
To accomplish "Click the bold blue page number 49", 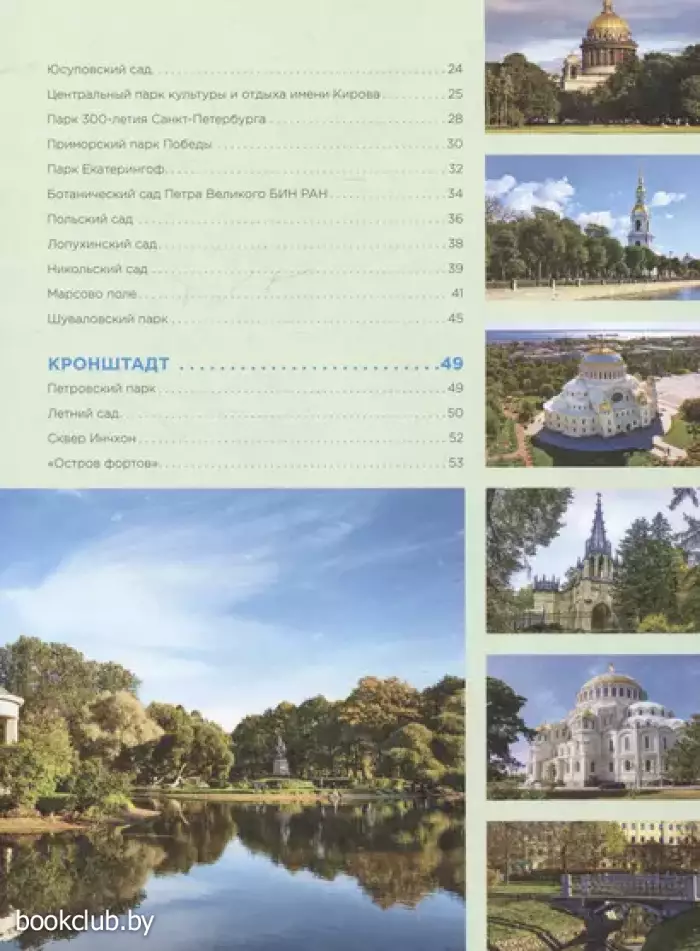I will click(452, 363).
